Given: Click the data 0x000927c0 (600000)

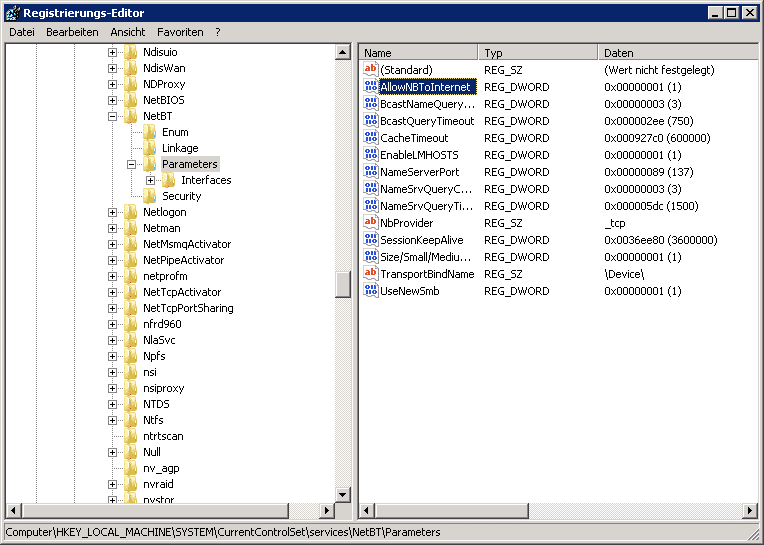Looking at the screenshot, I should [657, 138].
